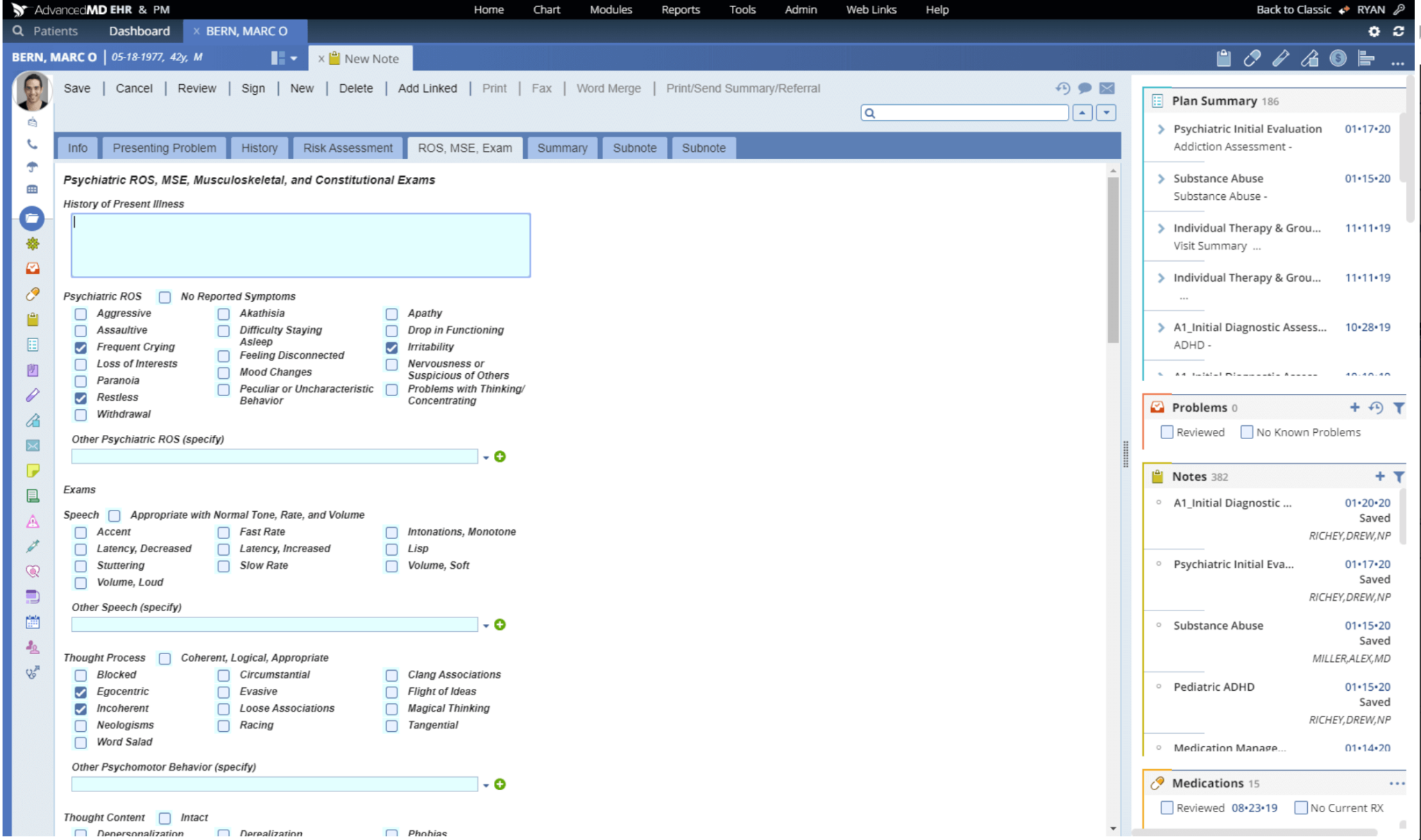
Task: Select the Summary tab
Action: click(x=562, y=147)
